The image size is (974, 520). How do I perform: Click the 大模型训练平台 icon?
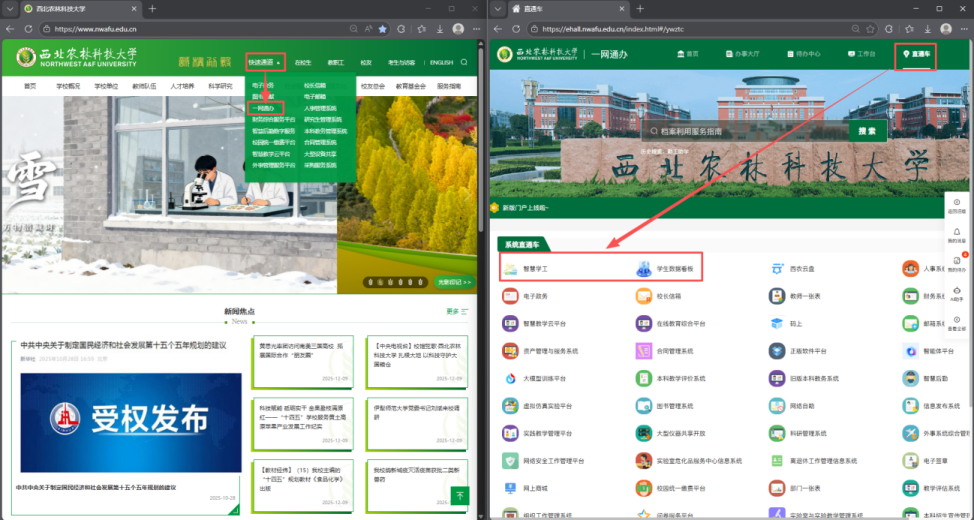[511, 379]
